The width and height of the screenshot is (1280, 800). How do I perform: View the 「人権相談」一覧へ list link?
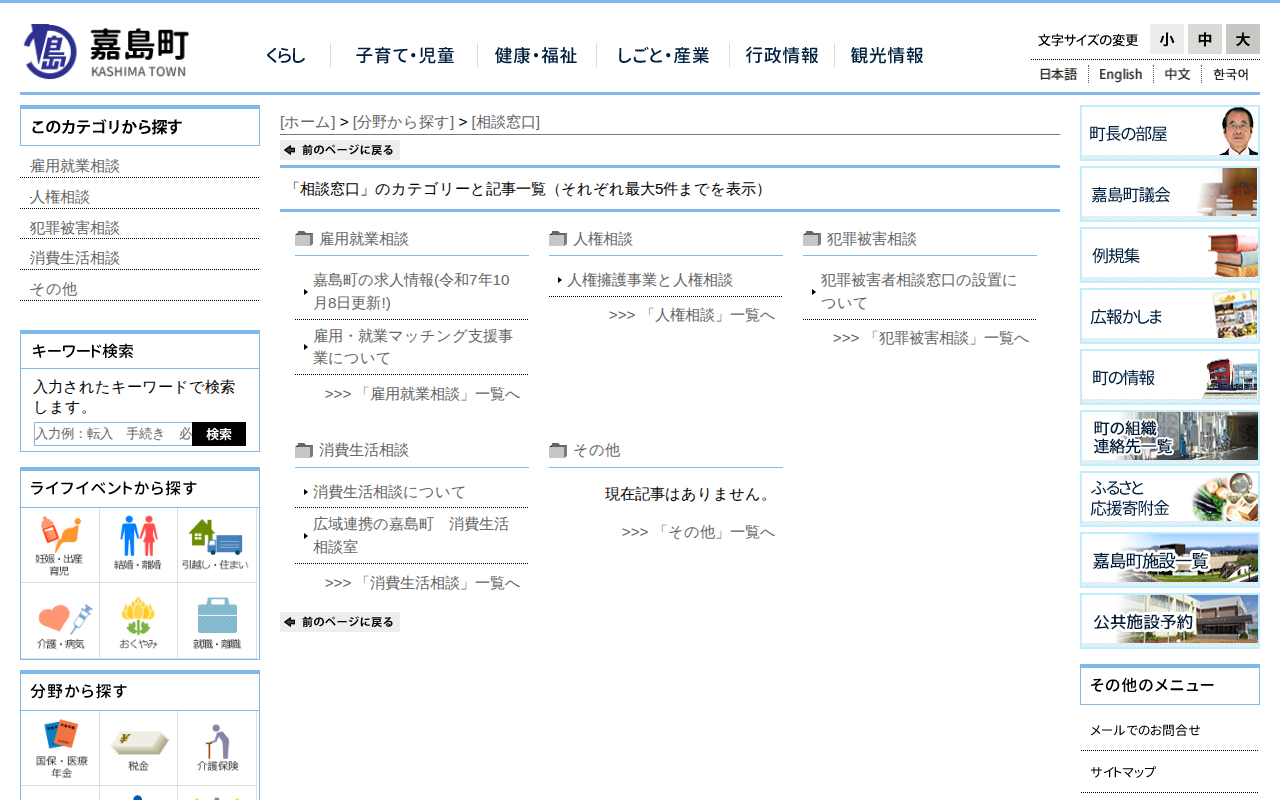(692, 315)
